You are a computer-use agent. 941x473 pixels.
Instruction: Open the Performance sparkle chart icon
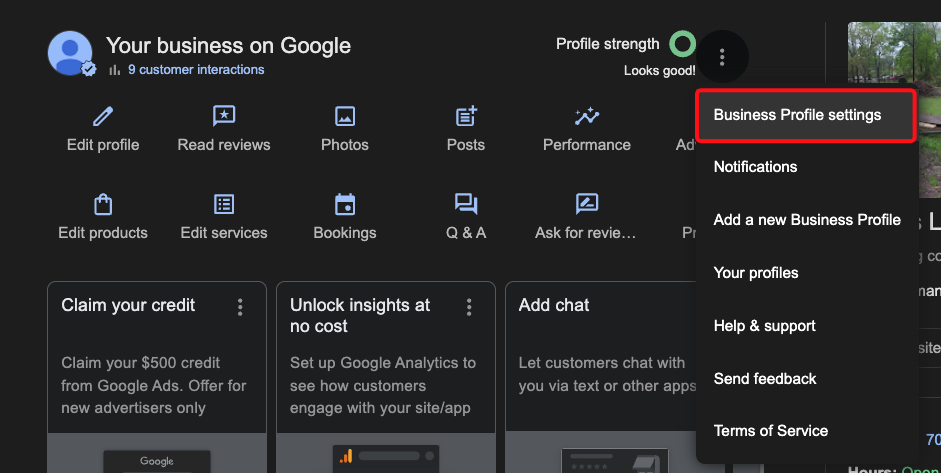[x=587, y=116]
